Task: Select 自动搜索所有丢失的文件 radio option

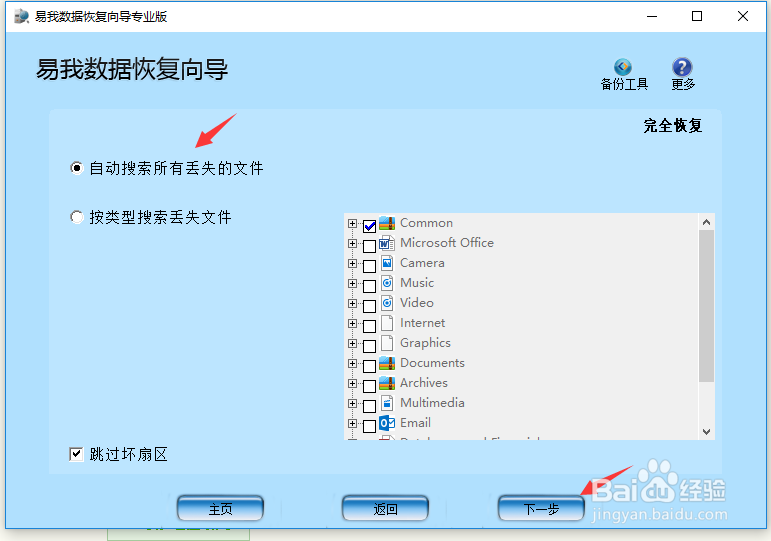Action: click(77, 168)
